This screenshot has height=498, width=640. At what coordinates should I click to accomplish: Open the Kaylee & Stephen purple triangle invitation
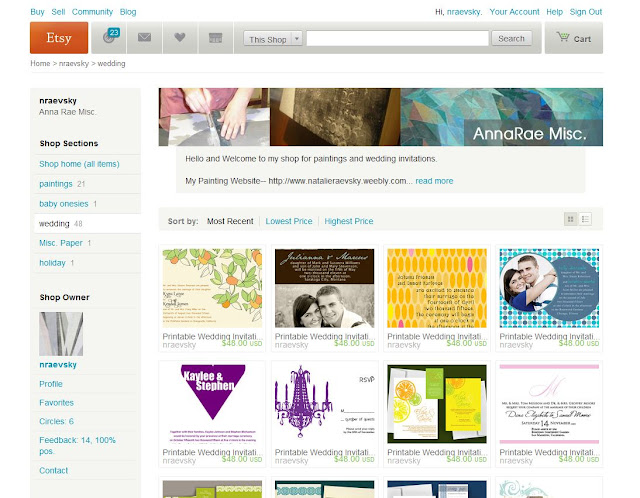[212, 404]
